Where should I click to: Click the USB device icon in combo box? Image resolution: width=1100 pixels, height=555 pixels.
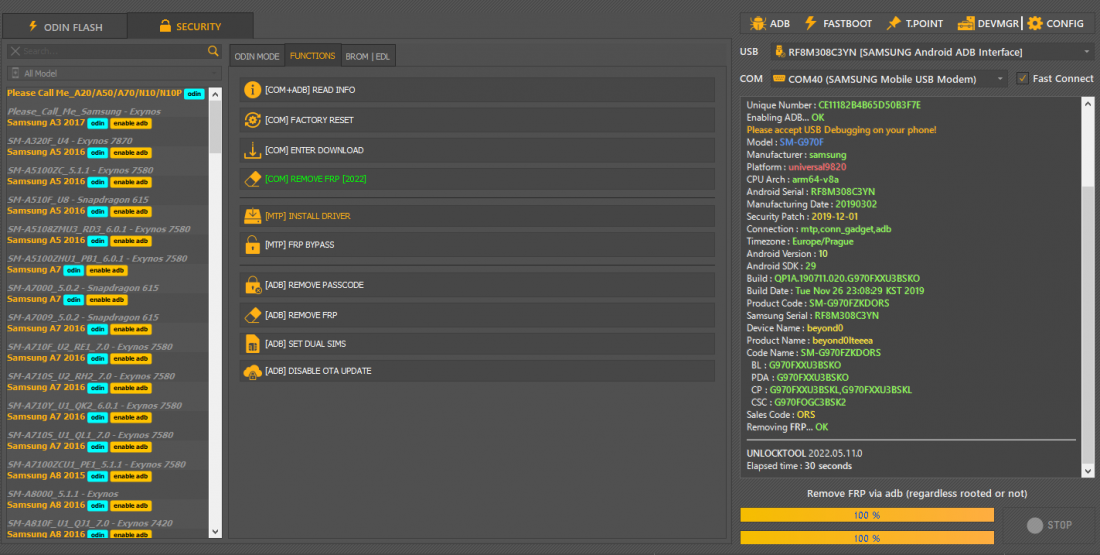coord(779,52)
